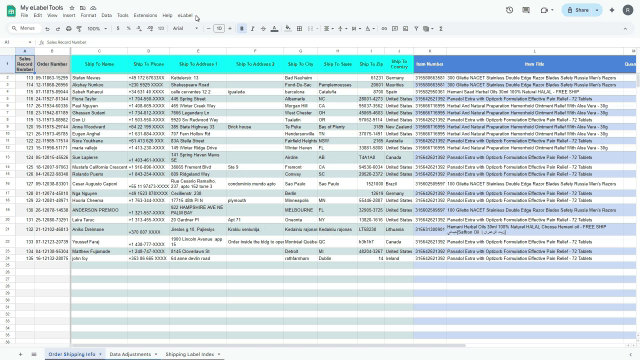Select the Ship To Name header cell
Image resolution: width=640 pixels, height=360 pixels.
click(99, 64)
